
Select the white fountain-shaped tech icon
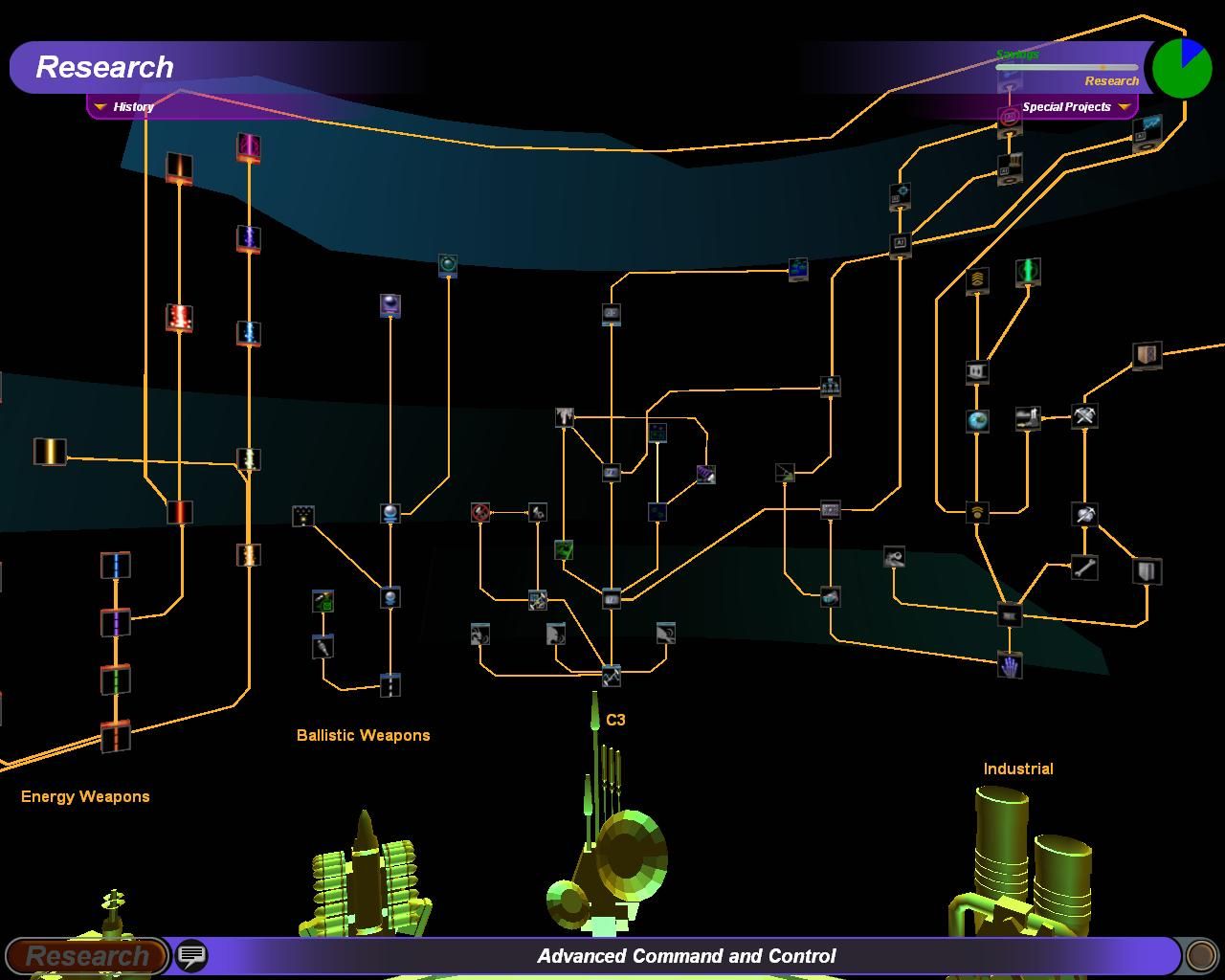[x=565, y=416]
